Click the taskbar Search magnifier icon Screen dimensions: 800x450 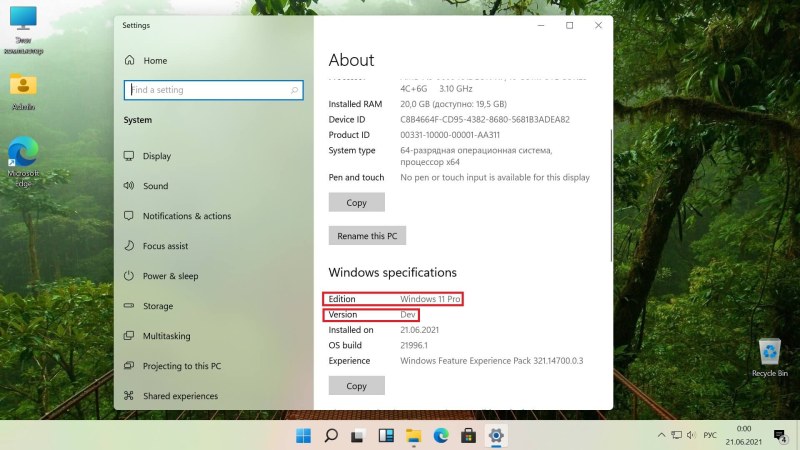pyautogui.click(x=330, y=435)
